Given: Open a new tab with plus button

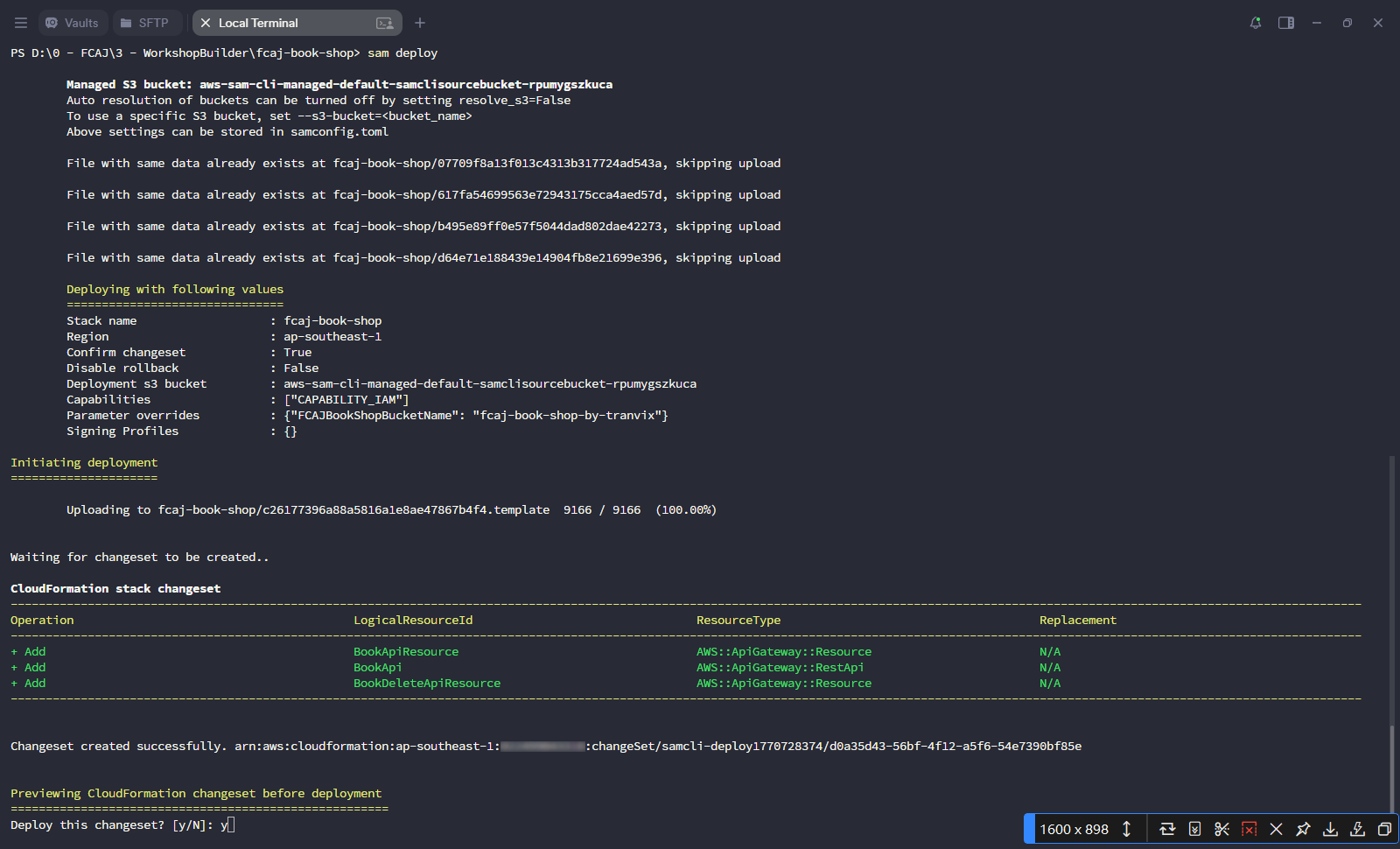Looking at the screenshot, I should pos(420,23).
